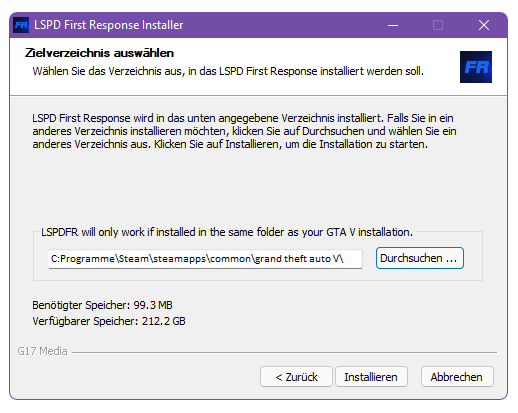Click the Benötigter Speicher 99.3 MB text
This screenshot has width=518, height=413.
(102, 305)
